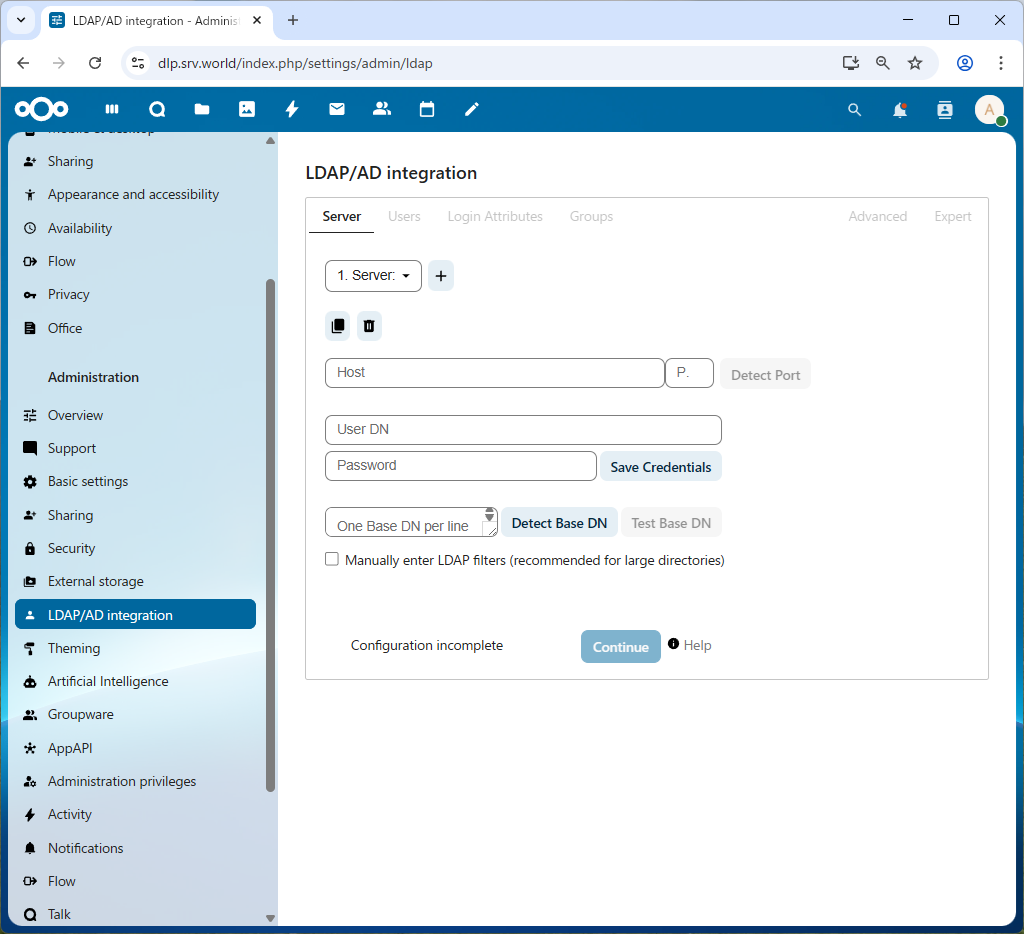The height and width of the screenshot is (934, 1024).
Task: Open Appearance and accessibility settings
Action: 135,195
